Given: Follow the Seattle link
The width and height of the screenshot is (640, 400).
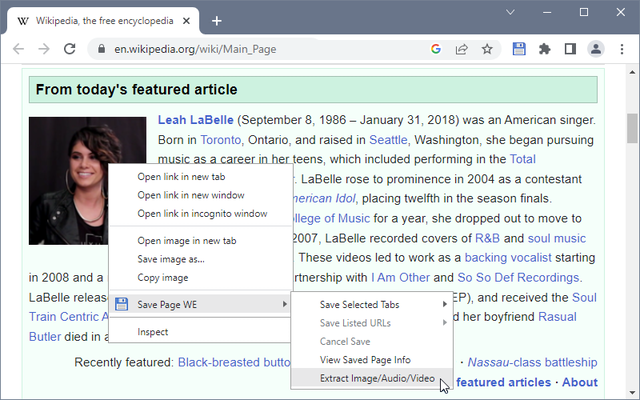Looking at the screenshot, I should pos(388,140).
